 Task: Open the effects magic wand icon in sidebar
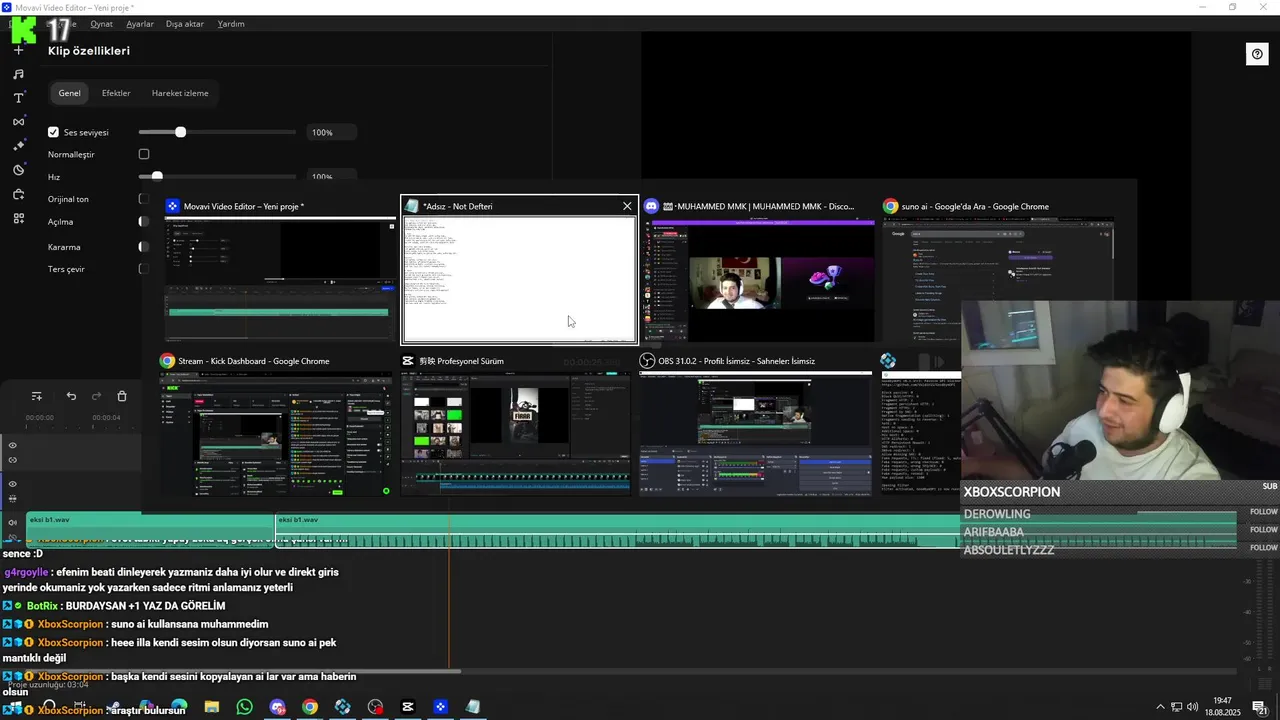(x=18, y=146)
